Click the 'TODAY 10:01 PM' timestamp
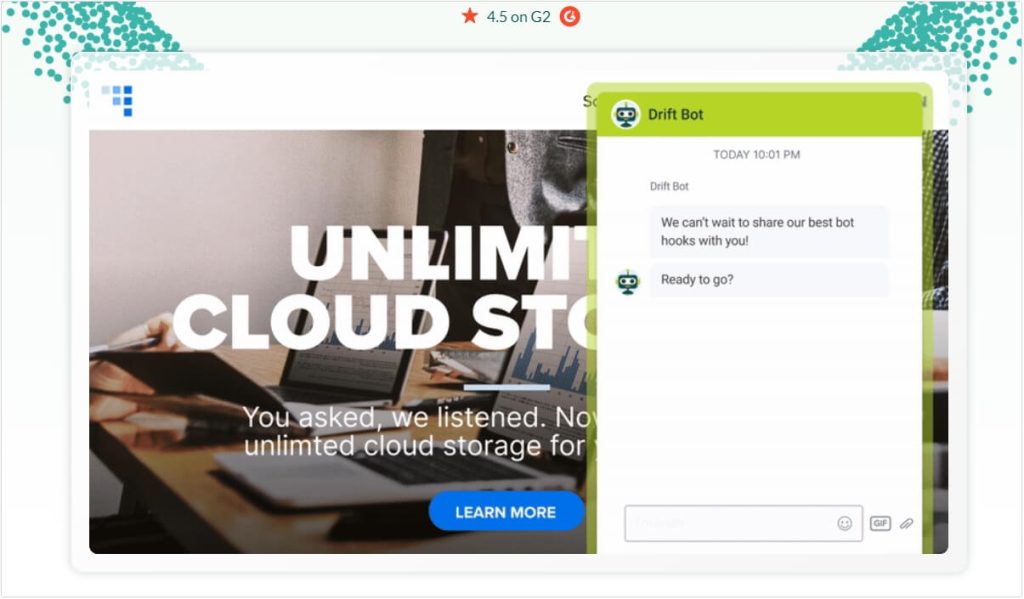Image resolution: width=1024 pixels, height=599 pixels. (x=756, y=155)
